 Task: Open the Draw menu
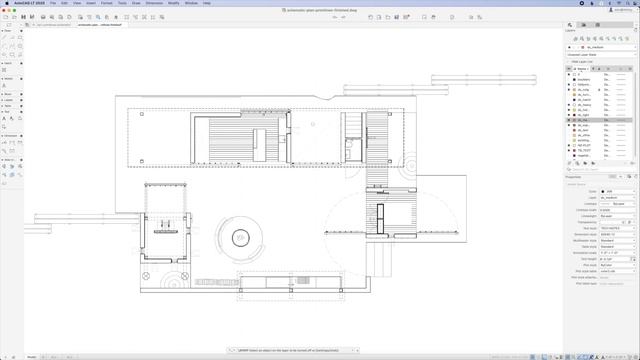click(x=136, y=3)
